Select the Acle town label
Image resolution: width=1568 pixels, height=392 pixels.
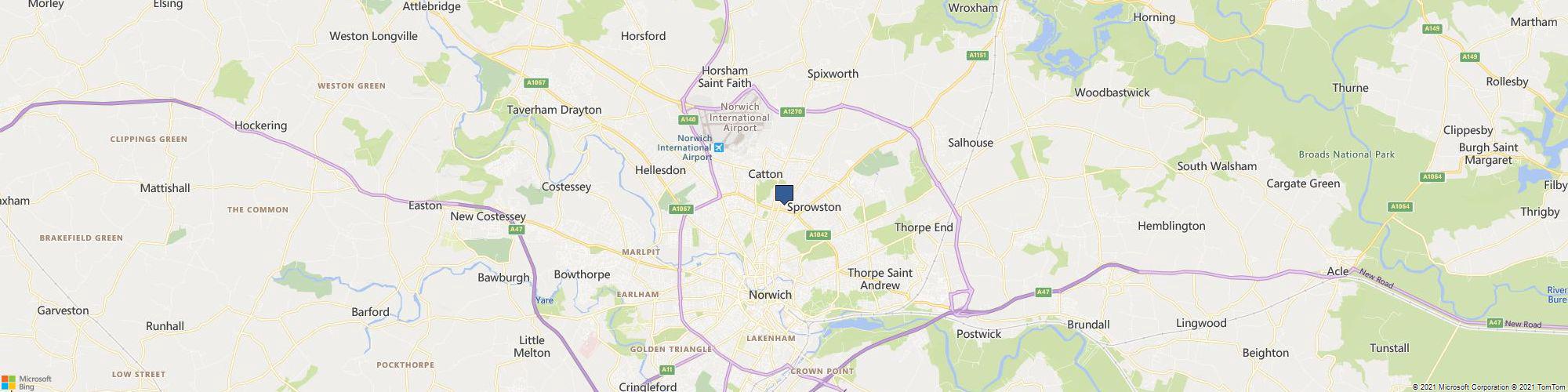click(x=1338, y=271)
